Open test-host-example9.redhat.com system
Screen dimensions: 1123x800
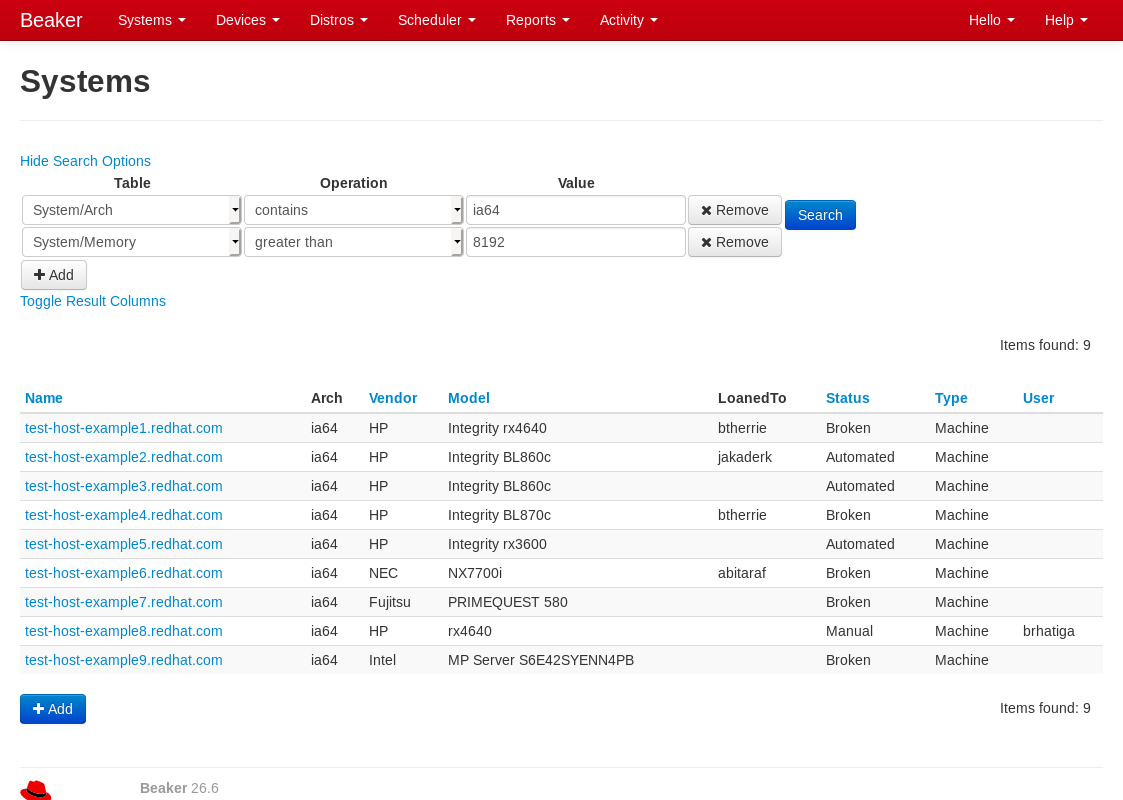pyautogui.click(x=123, y=660)
